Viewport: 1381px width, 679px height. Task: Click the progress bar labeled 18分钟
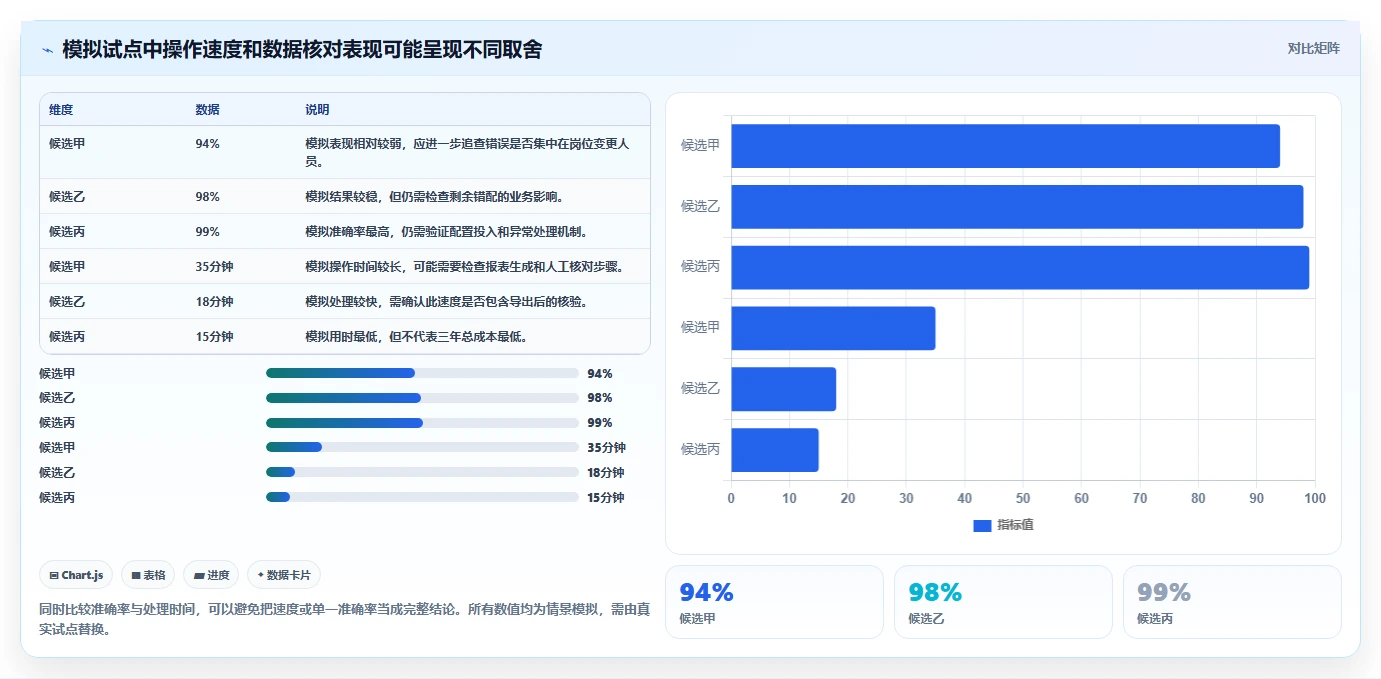pyautogui.click(x=422, y=473)
